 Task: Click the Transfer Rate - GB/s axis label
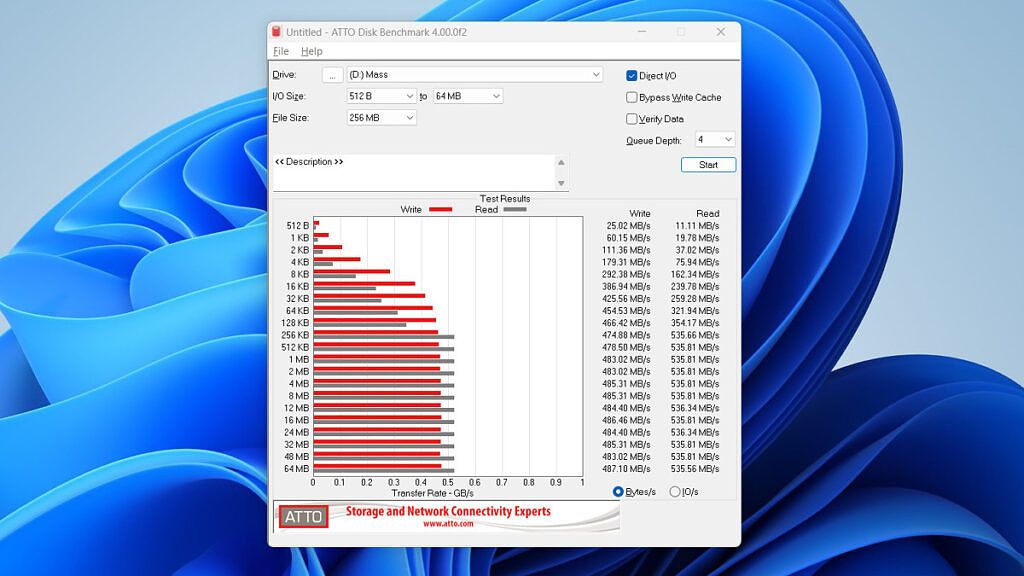pyautogui.click(x=432, y=493)
